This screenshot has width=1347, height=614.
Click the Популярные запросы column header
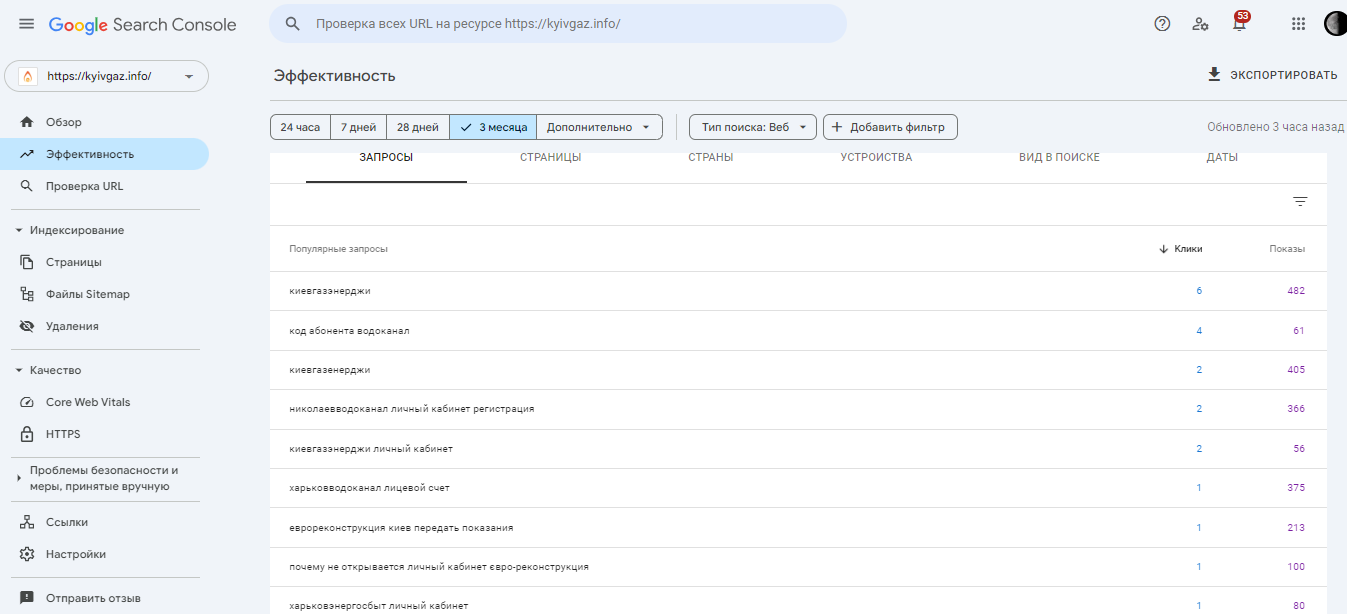pyautogui.click(x=338, y=249)
